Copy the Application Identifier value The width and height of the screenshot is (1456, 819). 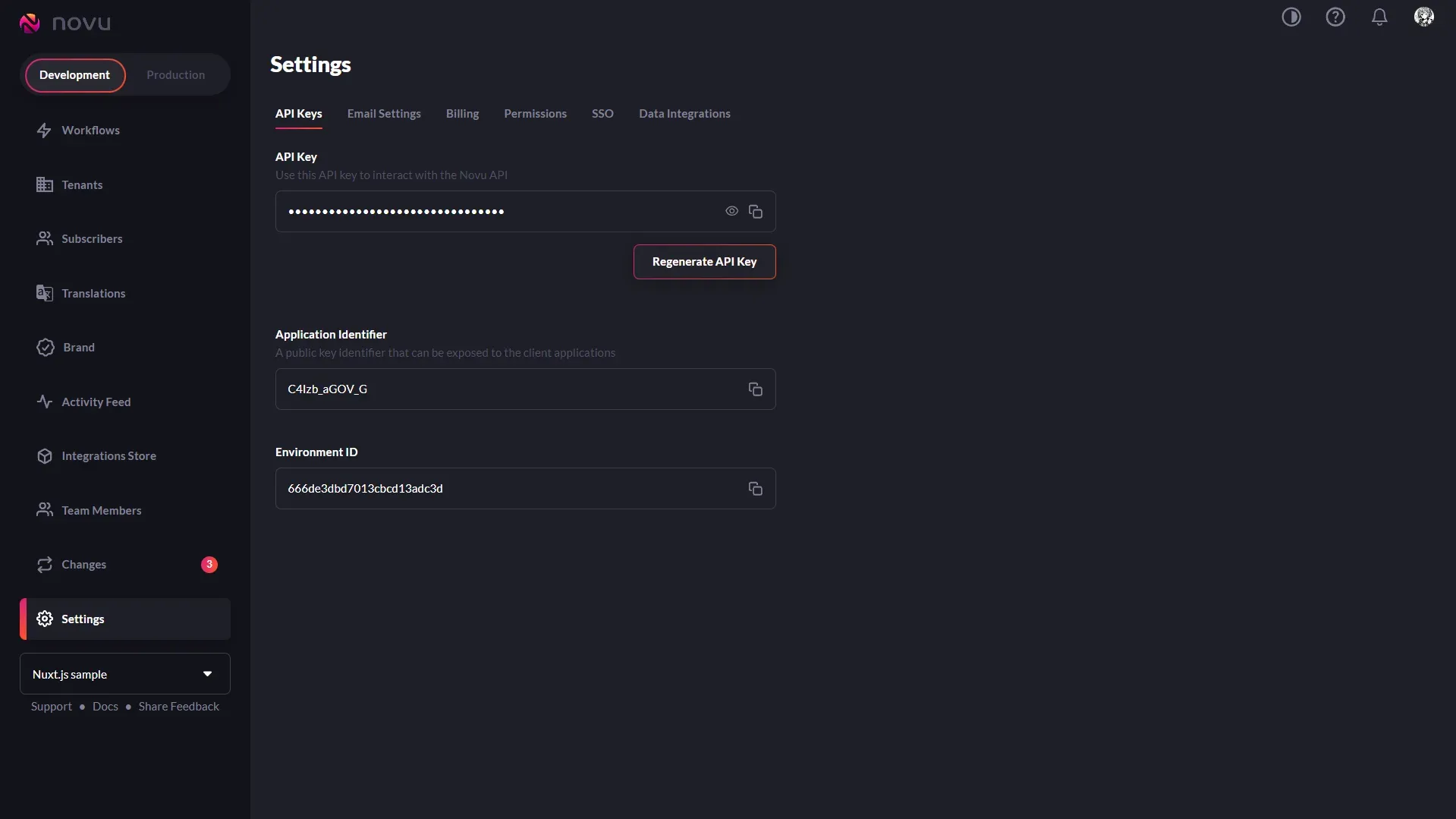point(755,389)
